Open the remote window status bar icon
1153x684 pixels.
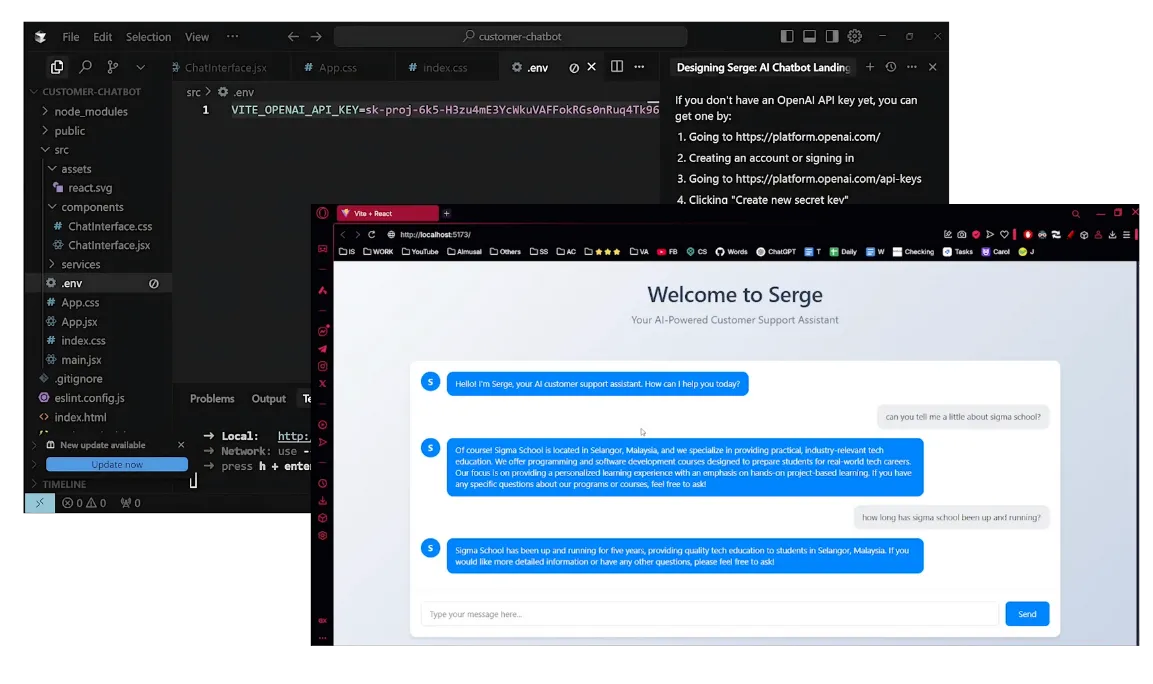point(39,503)
